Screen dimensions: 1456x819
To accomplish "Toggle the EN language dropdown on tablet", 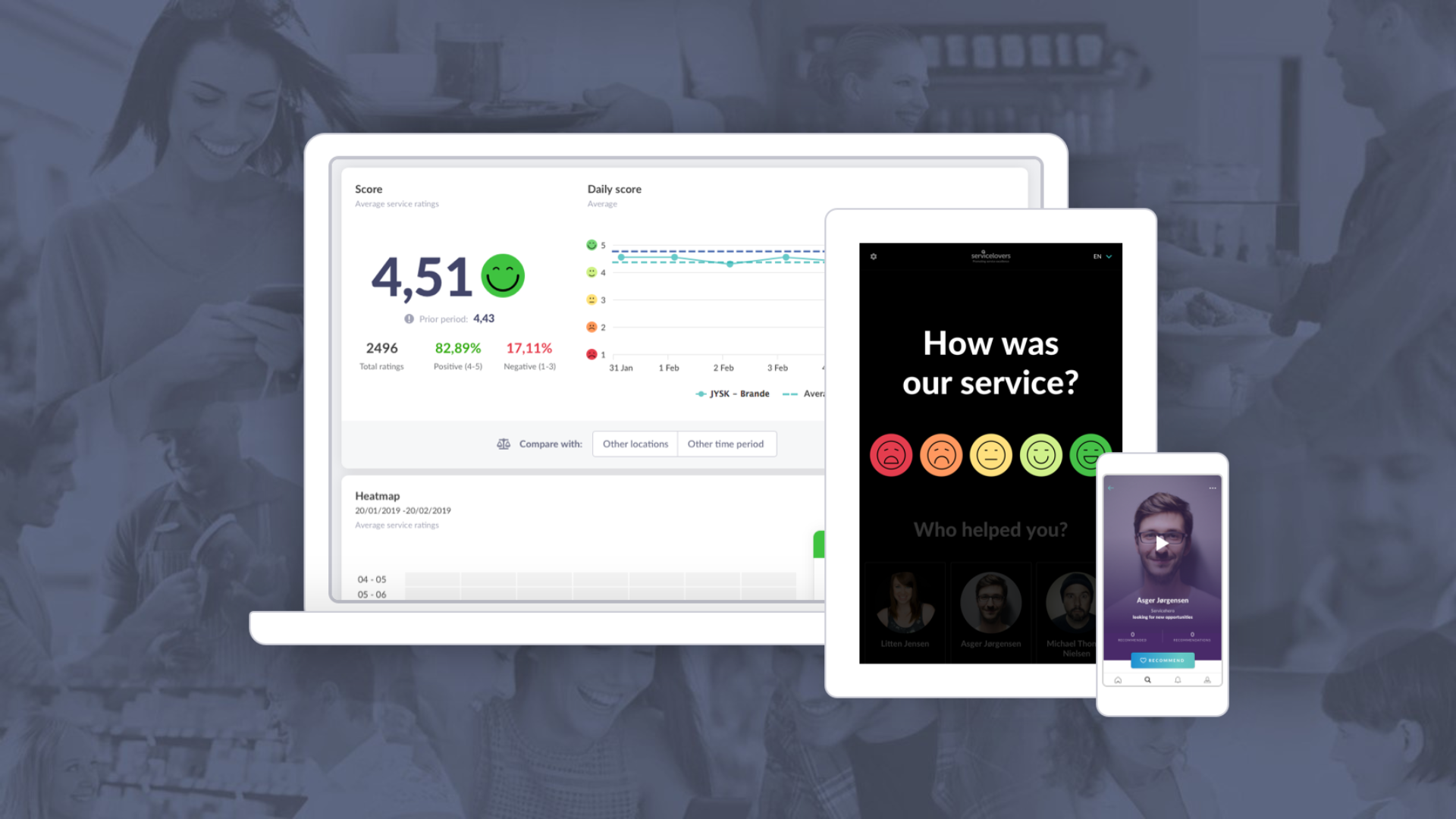I will (1100, 257).
